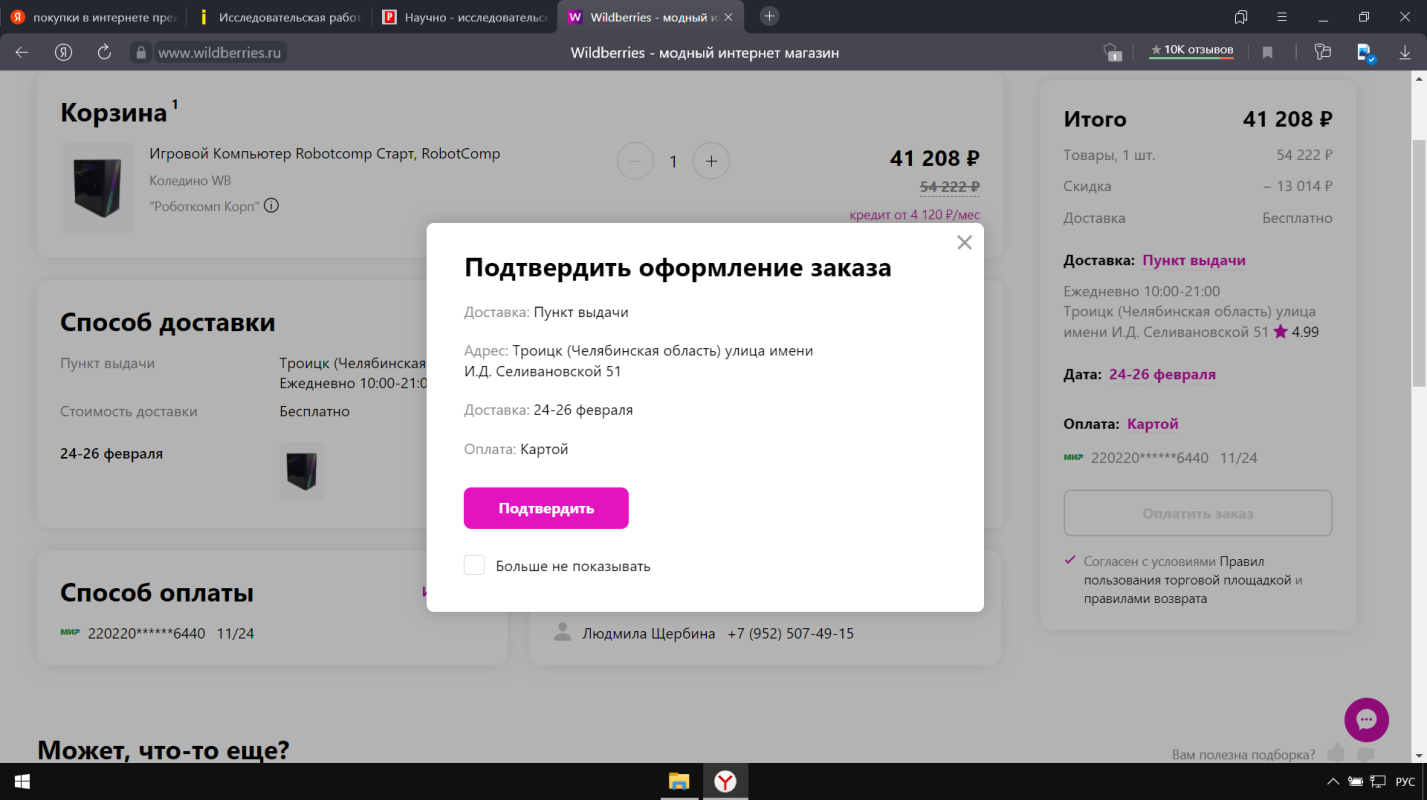
Task: Click the Оплатить заказ button
Action: coord(1198,514)
